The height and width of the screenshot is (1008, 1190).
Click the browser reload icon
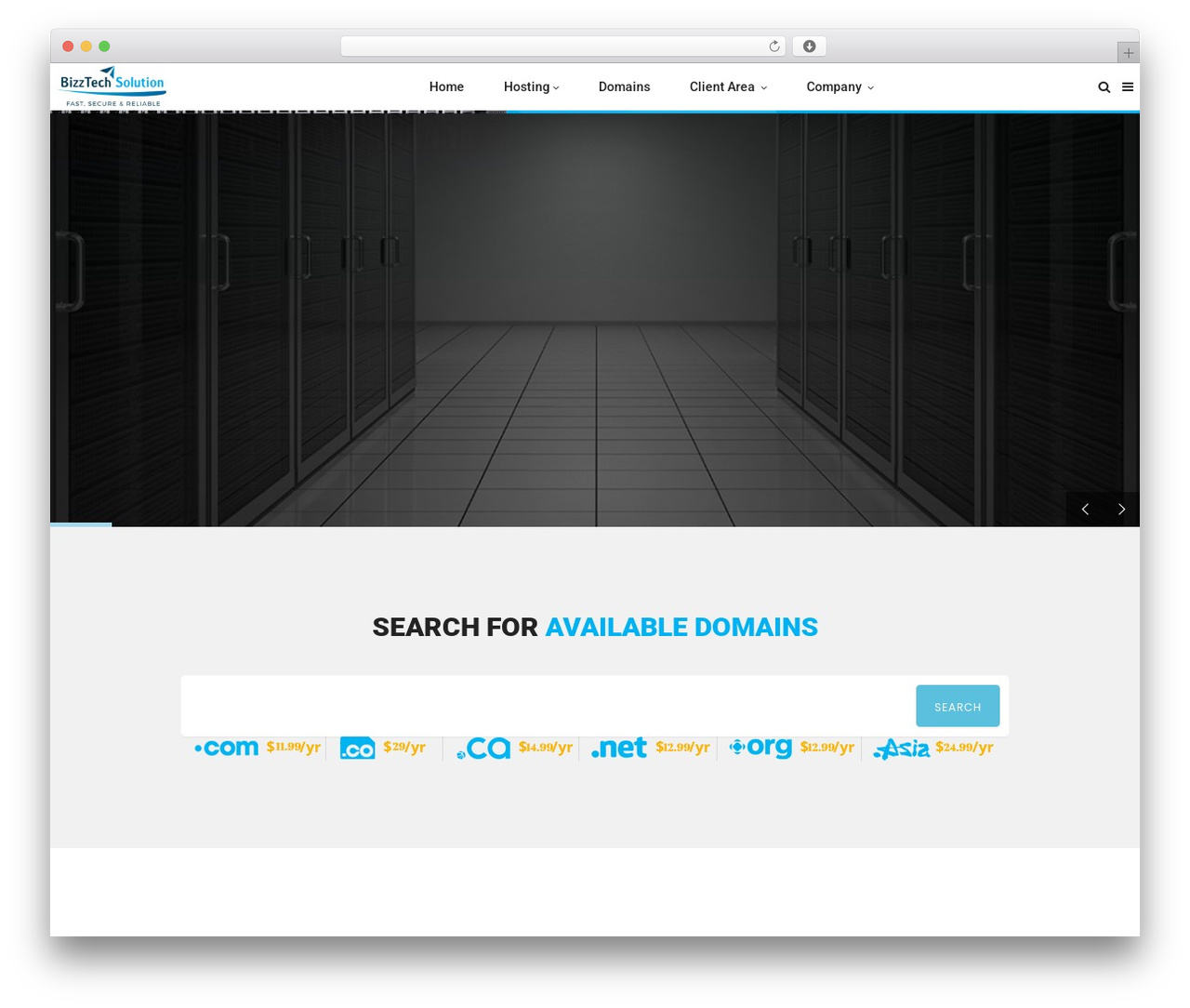coord(774,46)
